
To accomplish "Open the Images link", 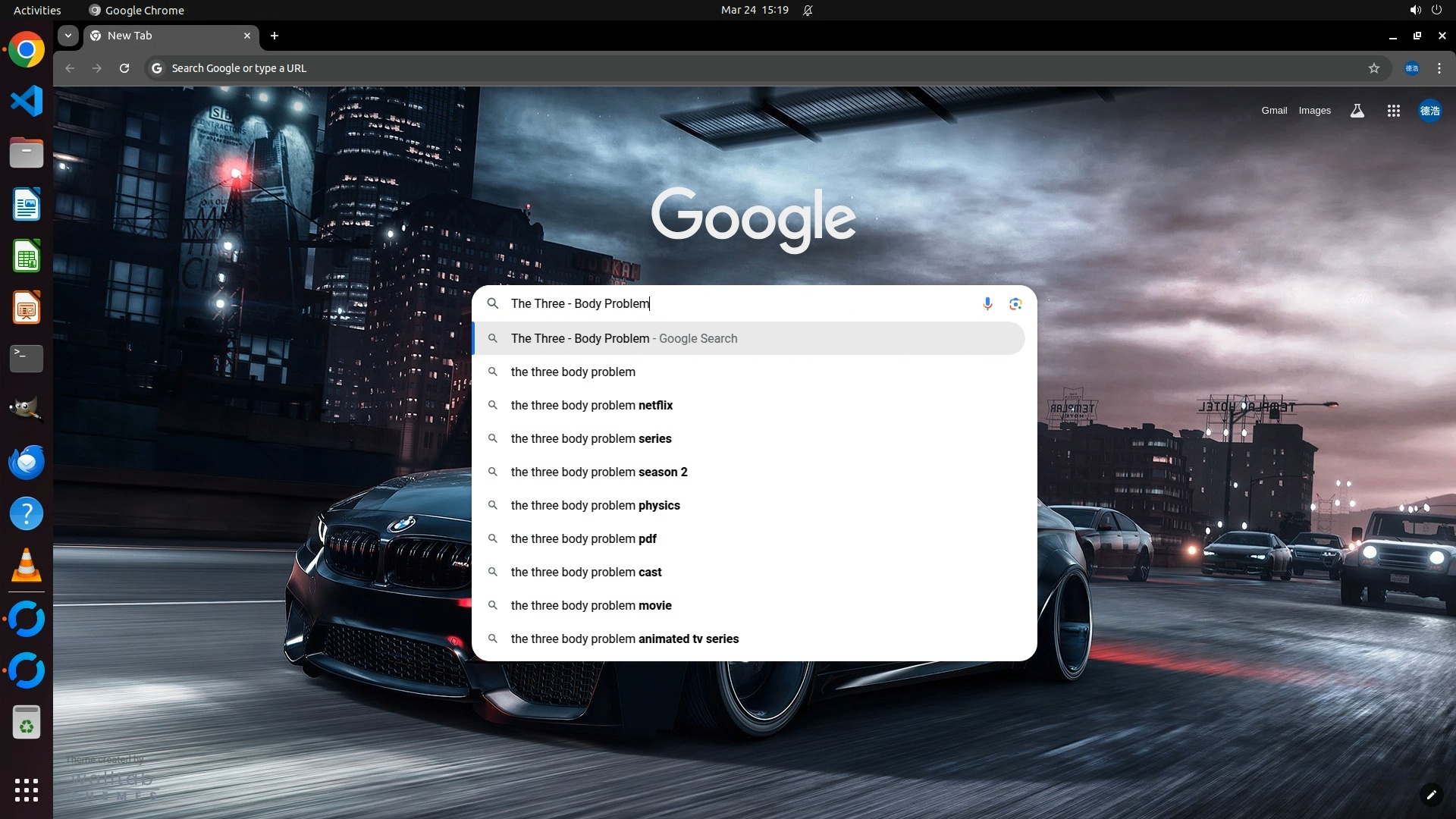I will click(x=1314, y=111).
